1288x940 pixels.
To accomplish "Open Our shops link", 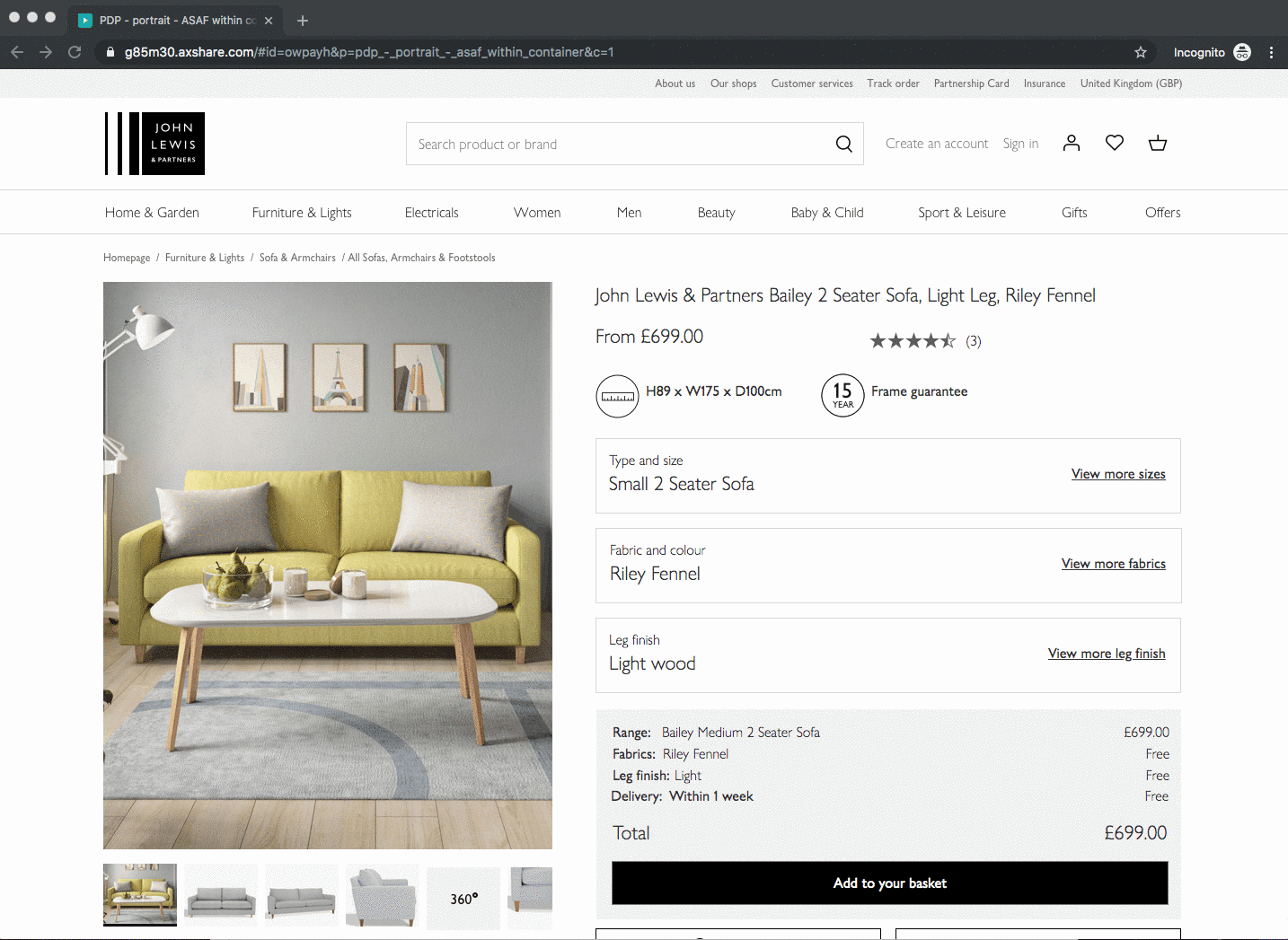I will coord(733,83).
